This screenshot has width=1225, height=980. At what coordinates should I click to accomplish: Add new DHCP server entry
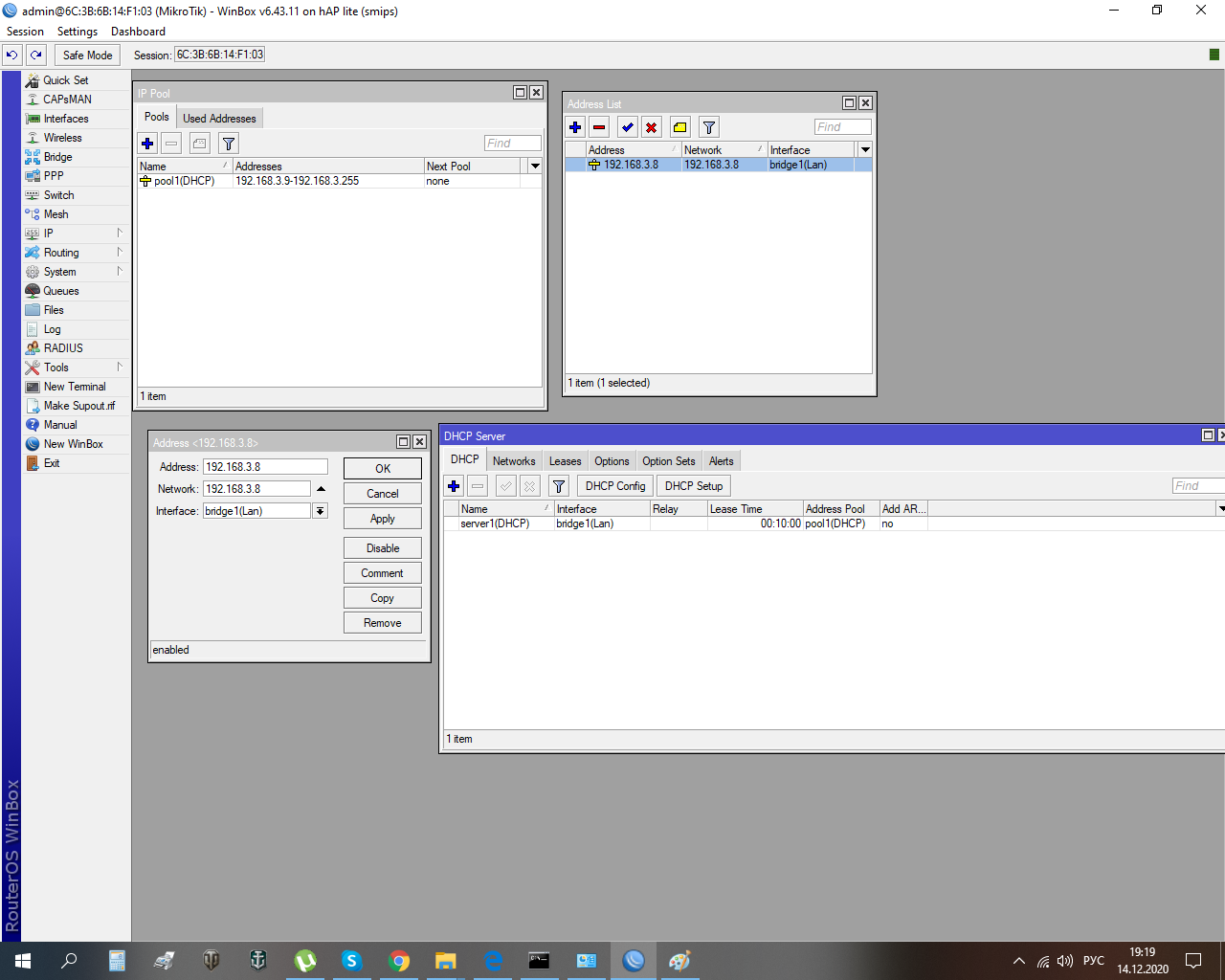click(454, 486)
